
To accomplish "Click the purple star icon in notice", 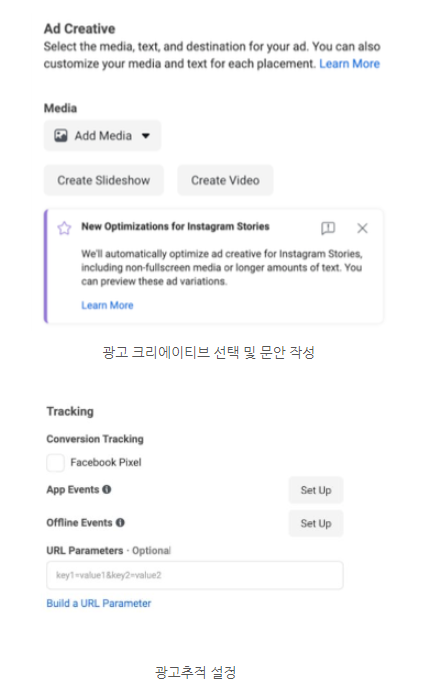I will pyautogui.click(x=64, y=228).
